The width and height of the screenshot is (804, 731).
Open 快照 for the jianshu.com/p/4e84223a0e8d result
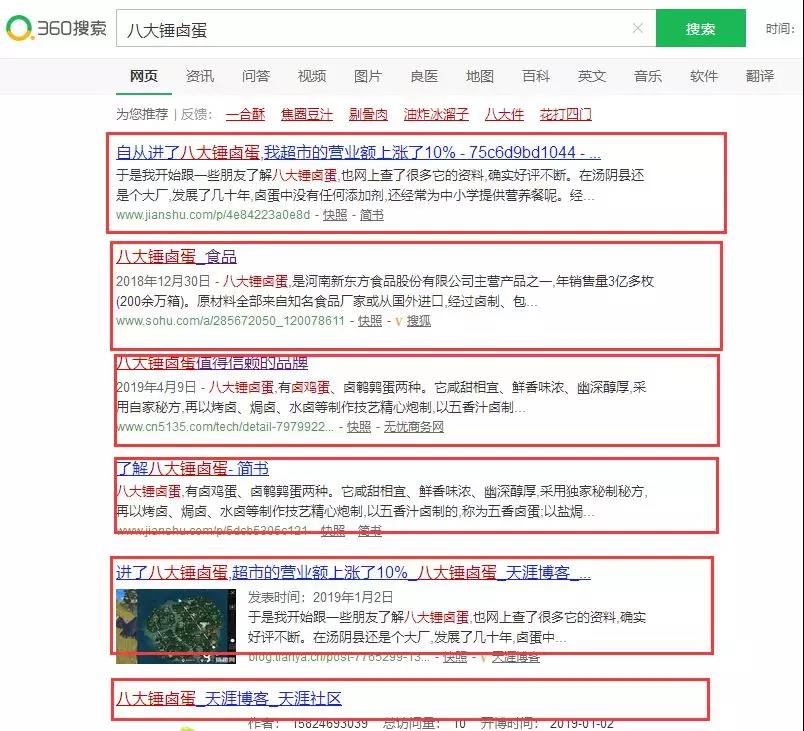point(335,215)
